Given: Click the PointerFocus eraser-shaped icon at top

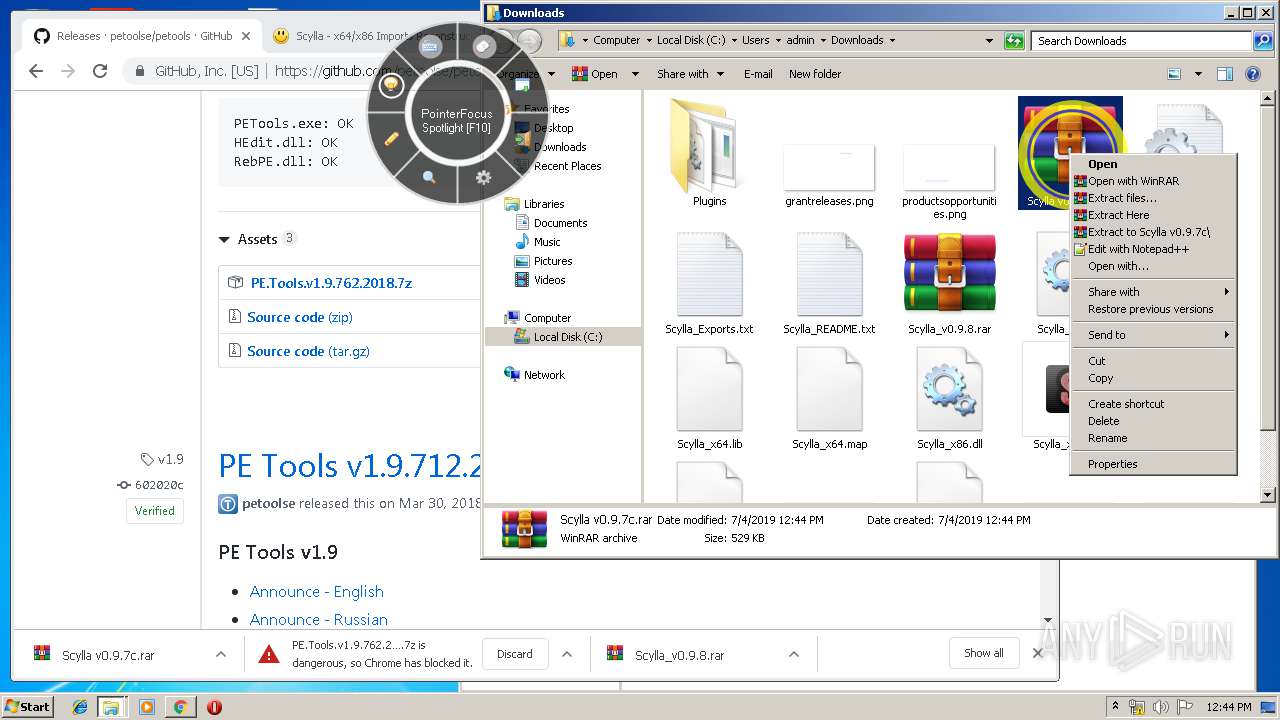Looking at the screenshot, I should tap(483, 47).
